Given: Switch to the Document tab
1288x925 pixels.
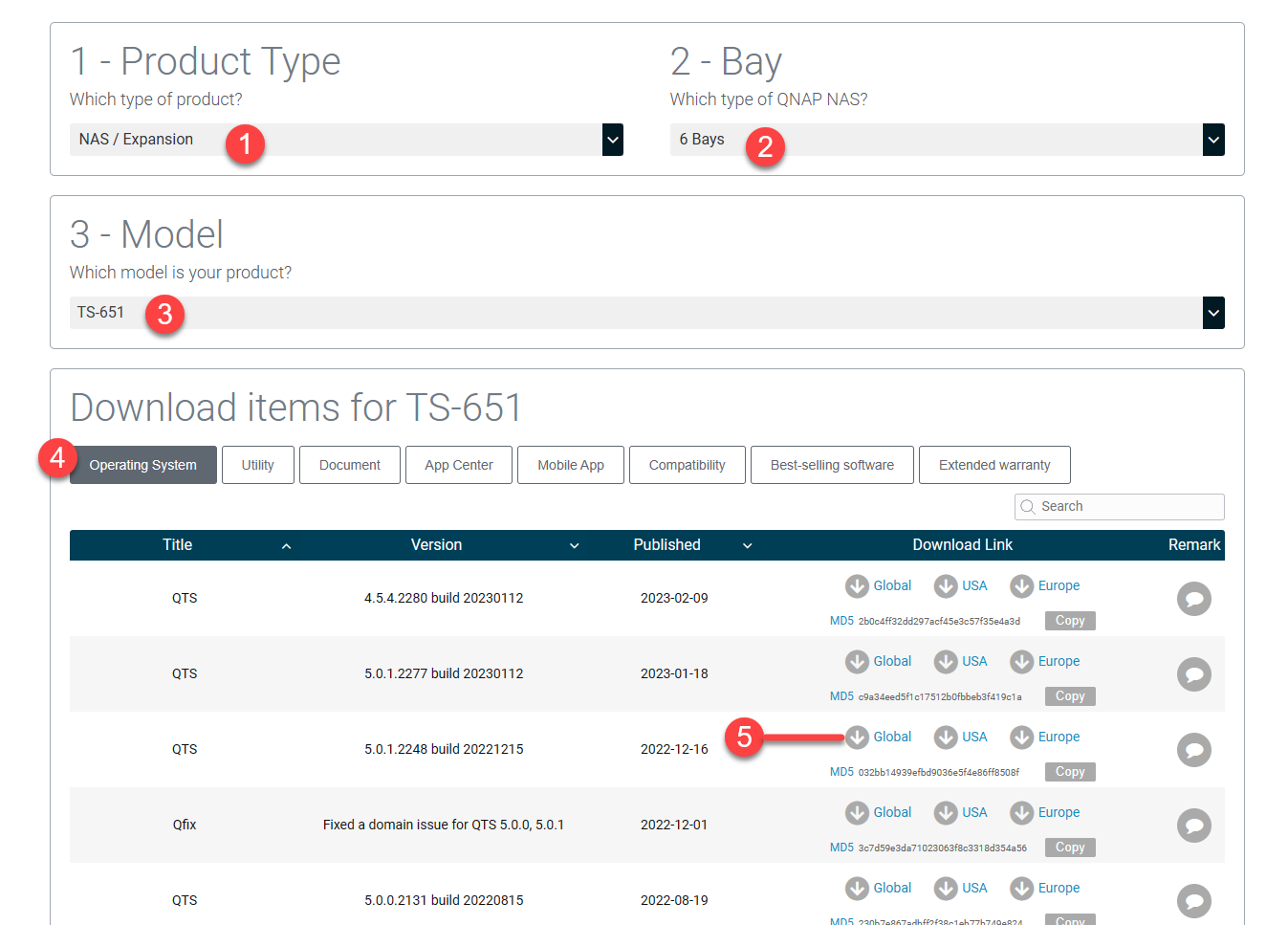Looking at the screenshot, I should click(350, 465).
